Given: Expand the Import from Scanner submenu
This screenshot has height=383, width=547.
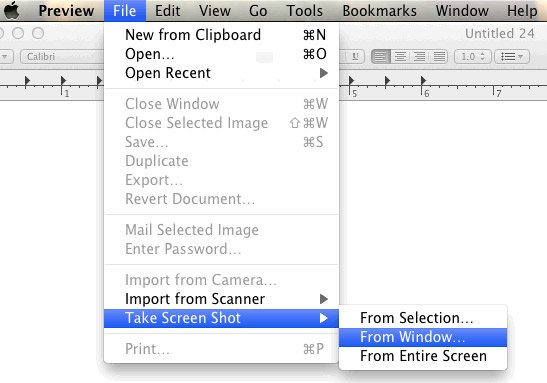Looking at the screenshot, I should 222,299.
